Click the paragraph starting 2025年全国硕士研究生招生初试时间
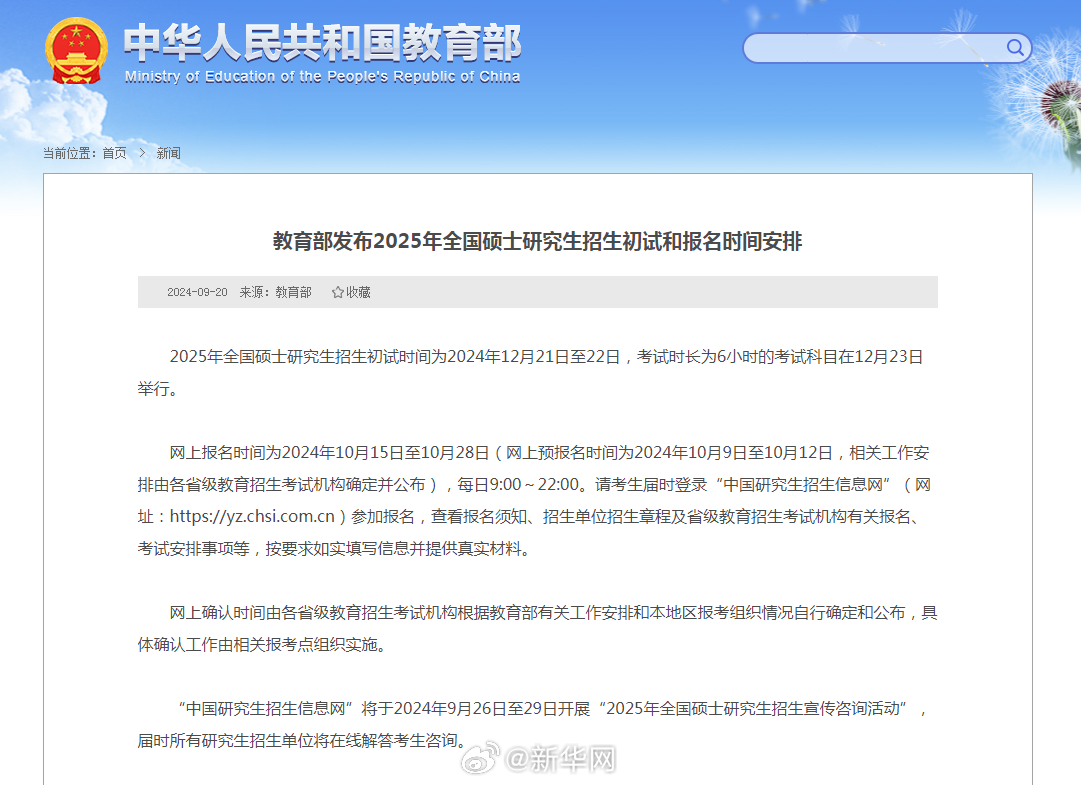Screen dimensions: 1081x785 [531, 372]
